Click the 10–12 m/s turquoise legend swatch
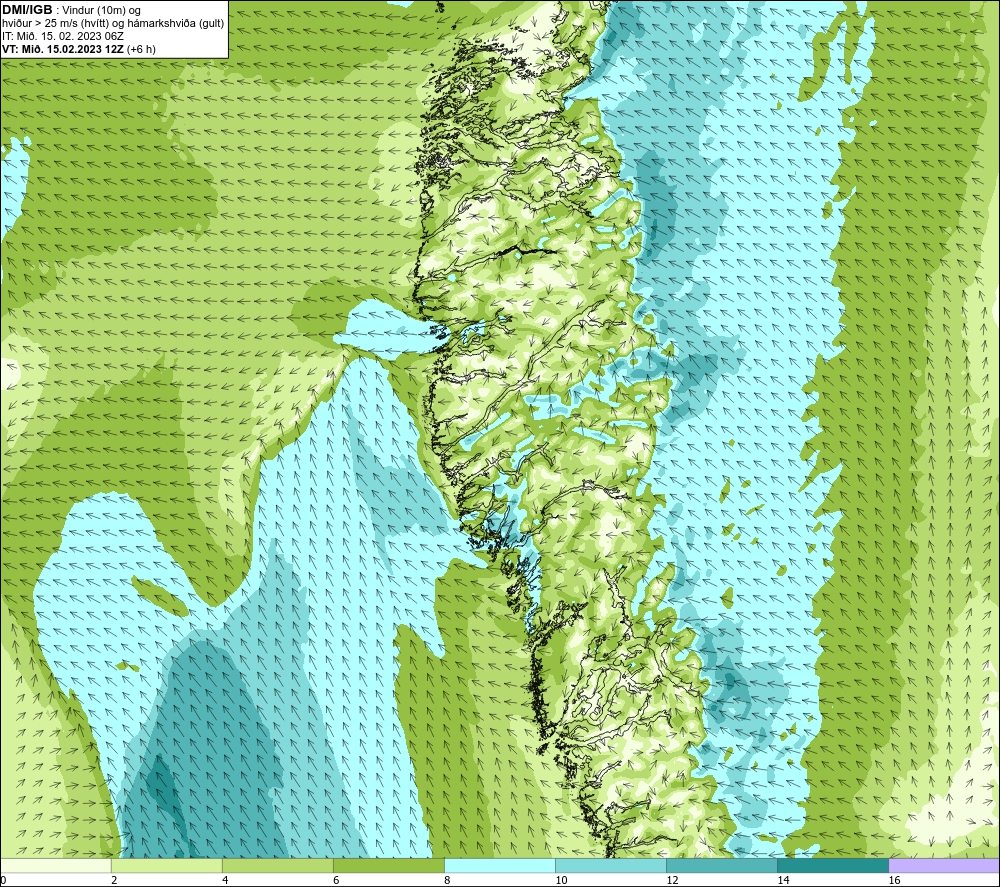The width and height of the screenshot is (1000, 887). [610, 865]
